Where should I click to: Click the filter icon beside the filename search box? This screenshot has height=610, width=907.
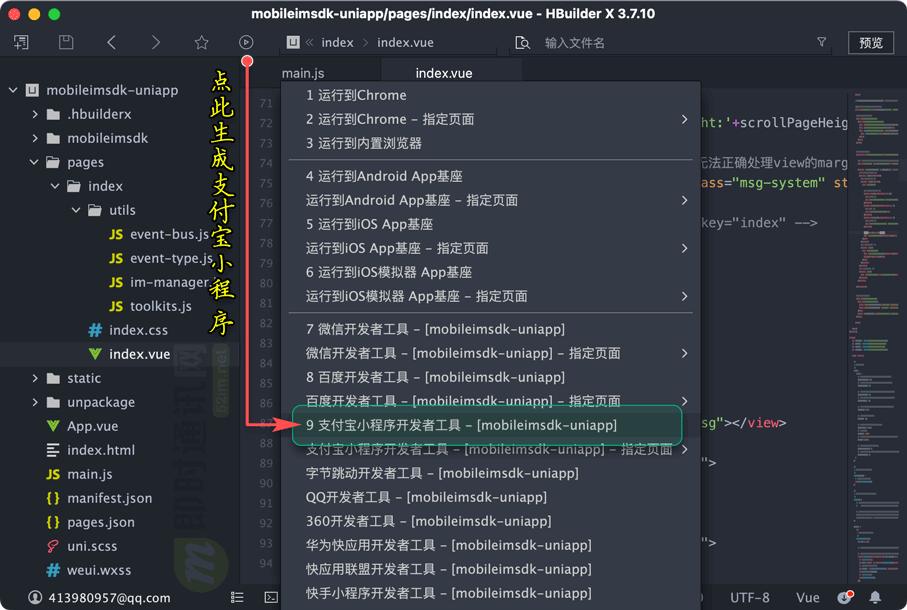point(821,42)
